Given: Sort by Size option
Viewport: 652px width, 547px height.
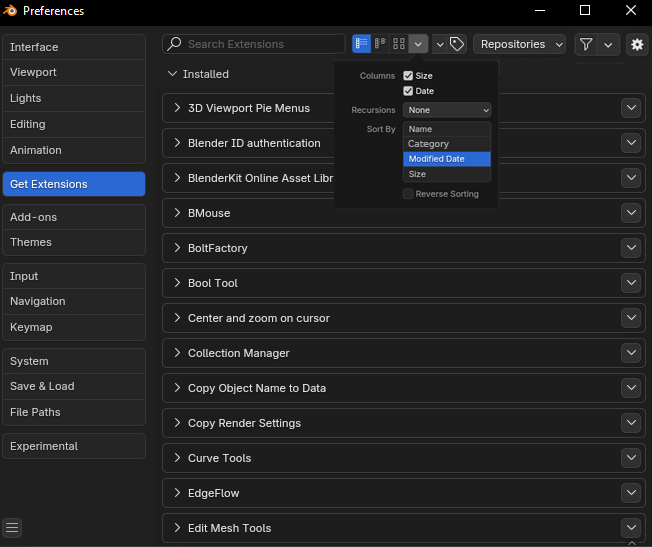Looking at the screenshot, I should pyautogui.click(x=447, y=174).
